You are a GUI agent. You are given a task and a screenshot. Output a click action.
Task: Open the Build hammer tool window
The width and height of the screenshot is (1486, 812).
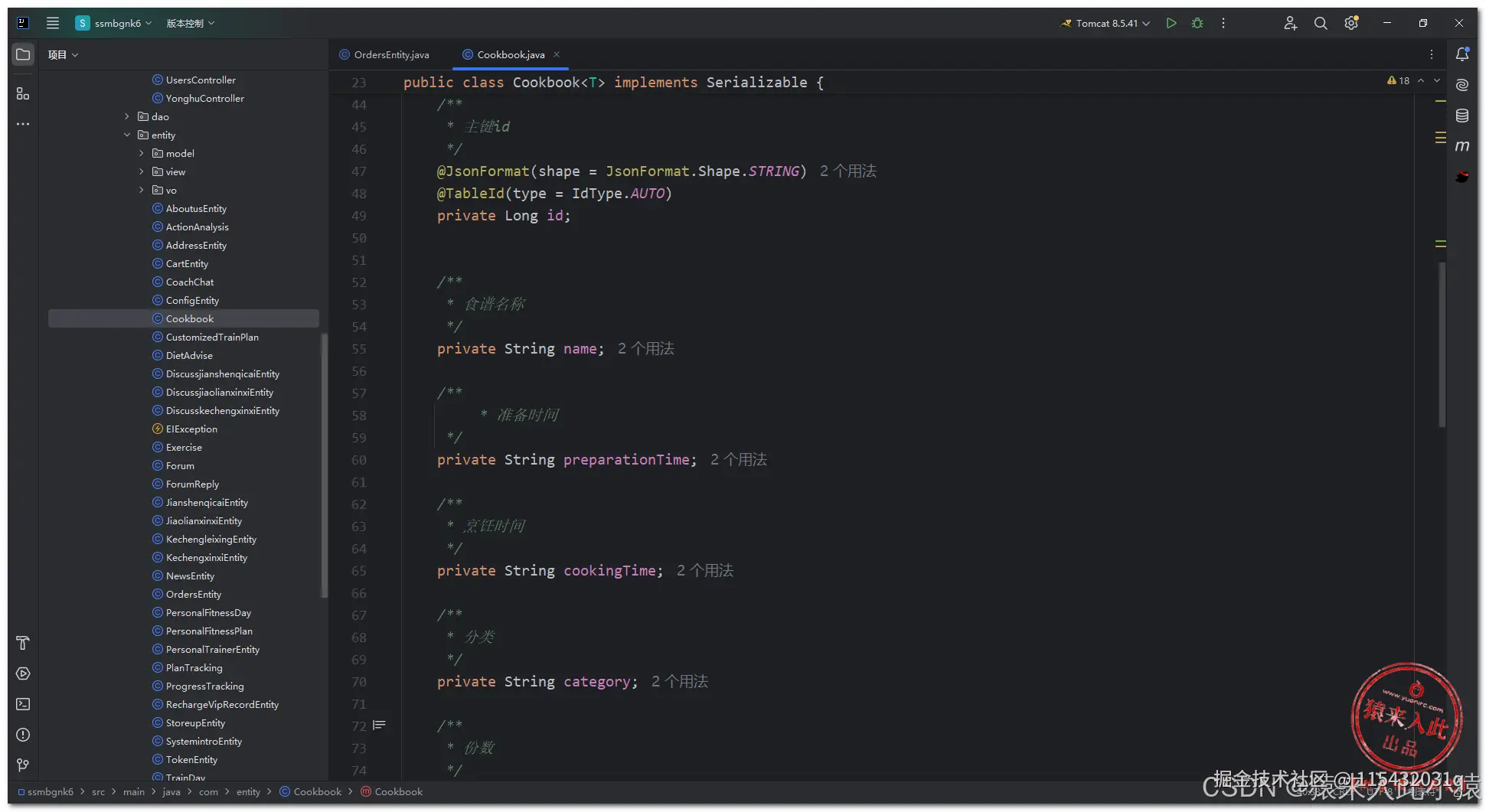click(x=23, y=643)
